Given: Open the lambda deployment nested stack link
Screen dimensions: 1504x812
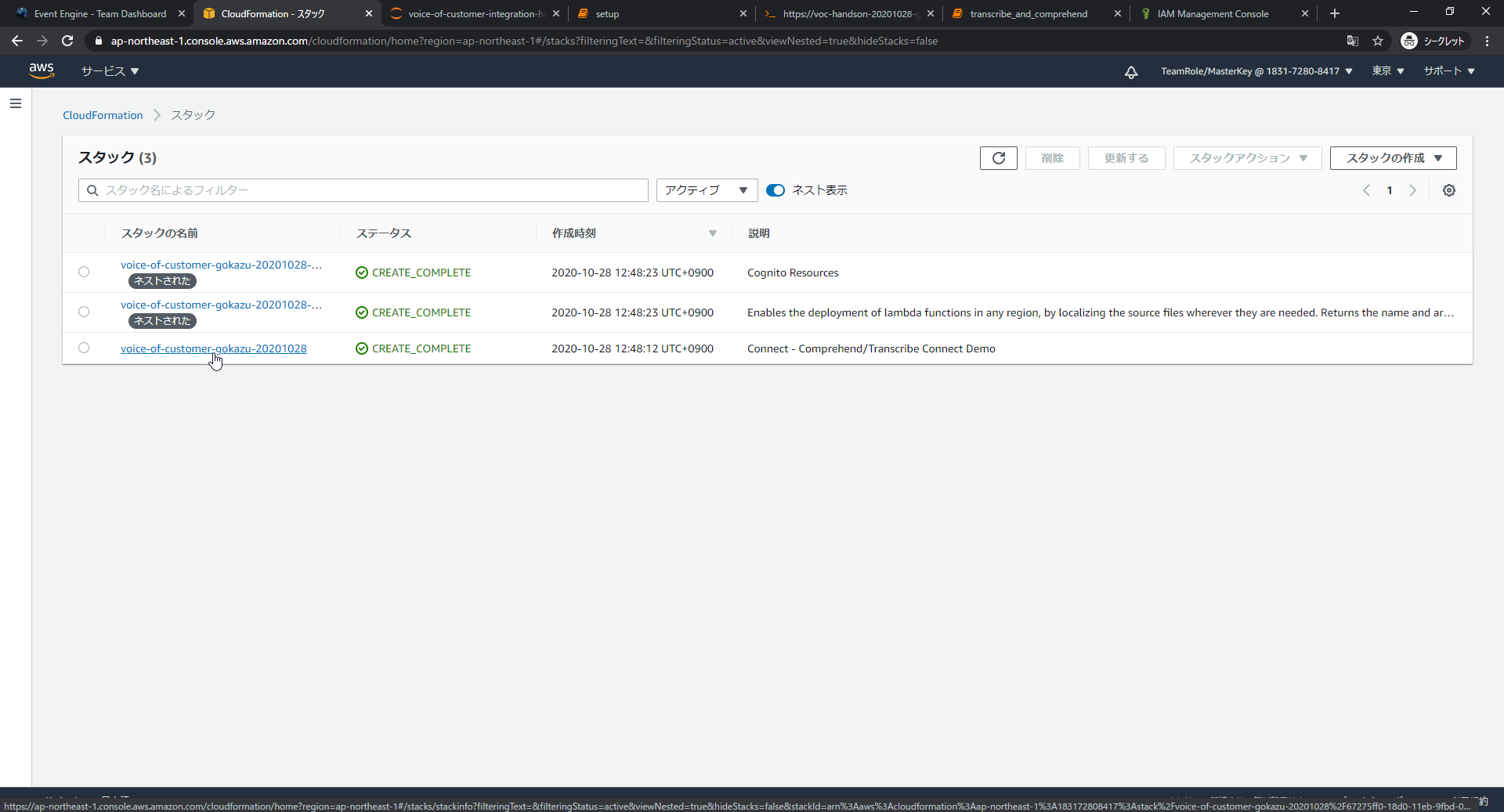Looking at the screenshot, I should pyautogui.click(x=221, y=305).
